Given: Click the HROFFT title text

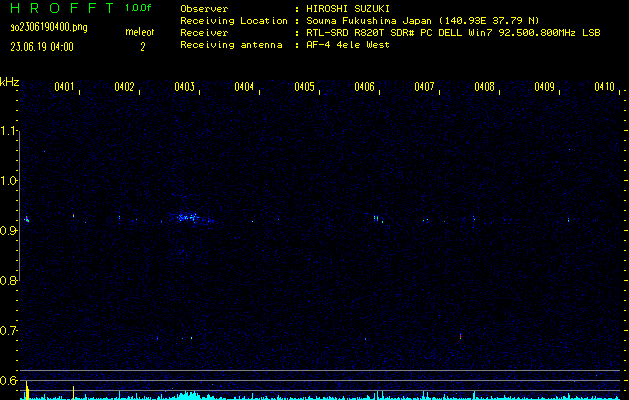Looking at the screenshot, I should click(x=60, y=8).
